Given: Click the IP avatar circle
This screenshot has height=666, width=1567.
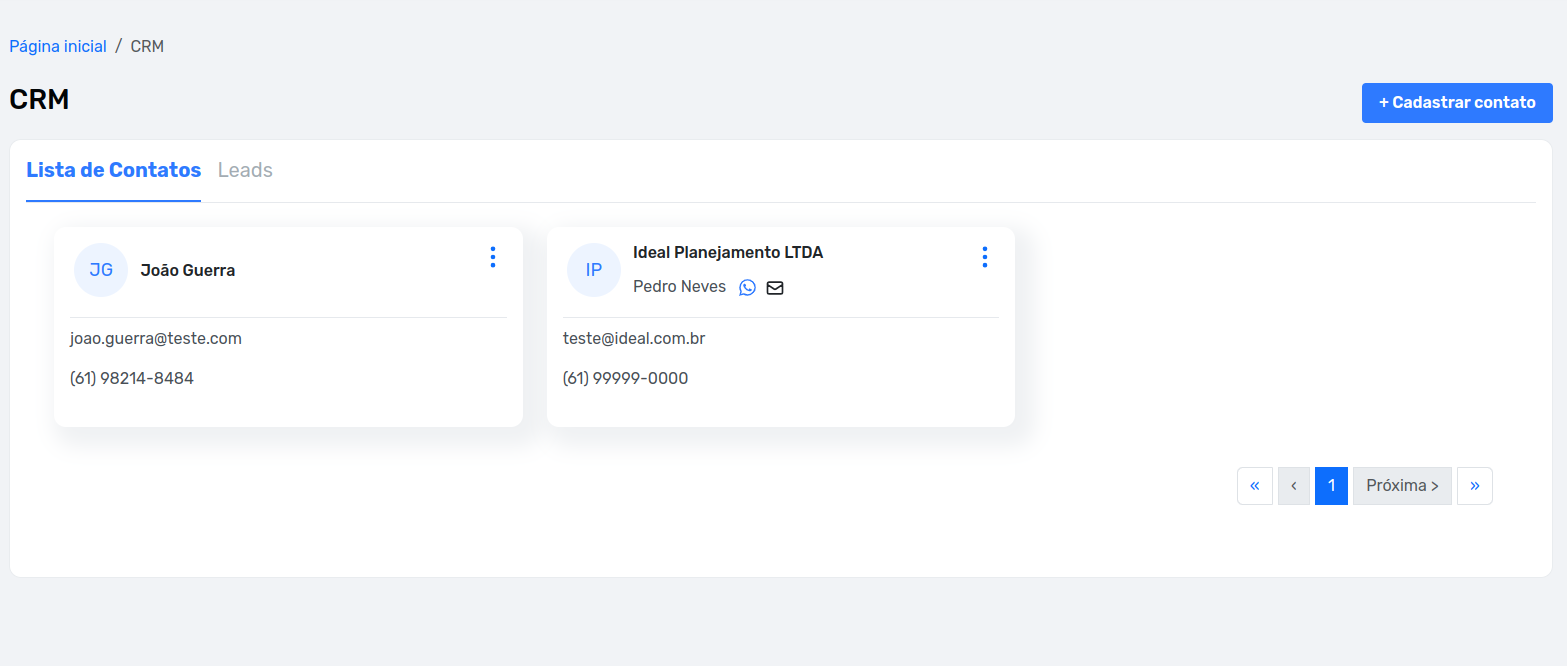Looking at the screenshot, I should [594, 270].
